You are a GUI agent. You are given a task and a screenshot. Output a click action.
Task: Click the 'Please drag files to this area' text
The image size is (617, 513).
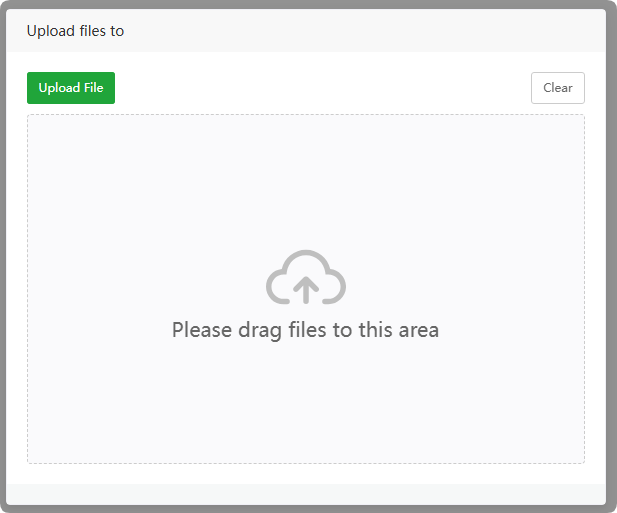click(305, 330)
